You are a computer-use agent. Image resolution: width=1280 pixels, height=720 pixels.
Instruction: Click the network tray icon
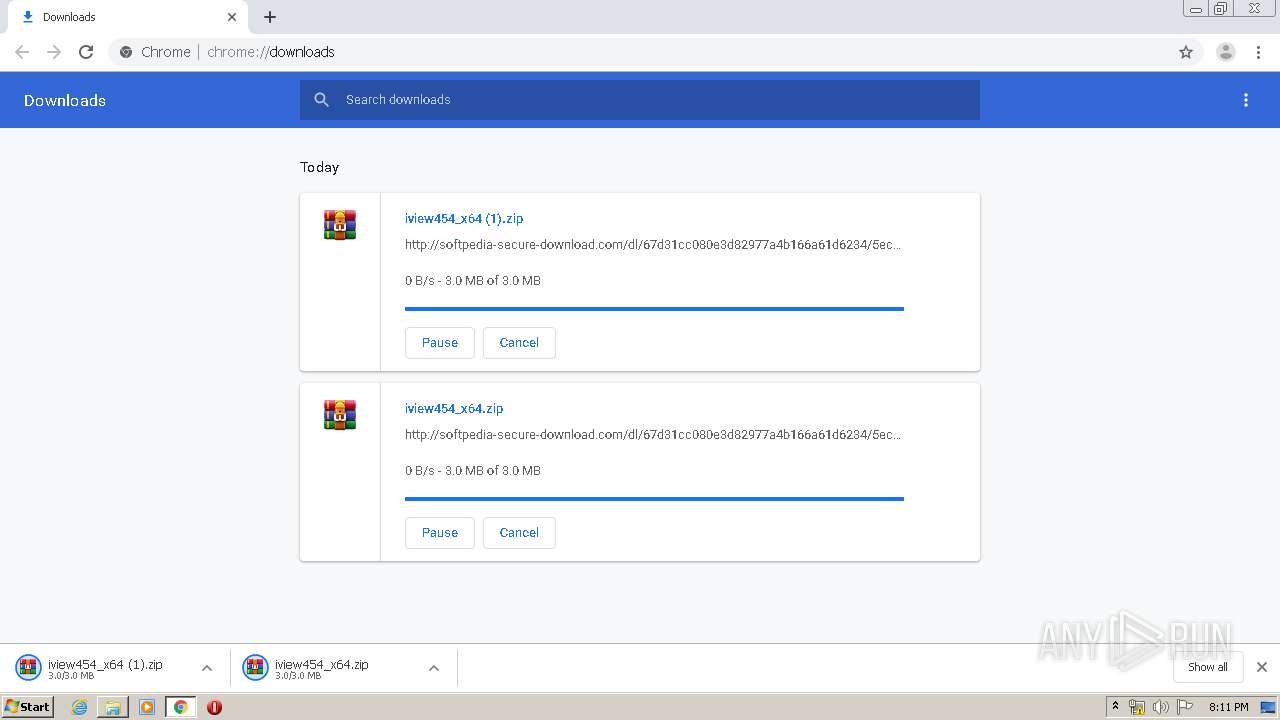(1137, 707)
